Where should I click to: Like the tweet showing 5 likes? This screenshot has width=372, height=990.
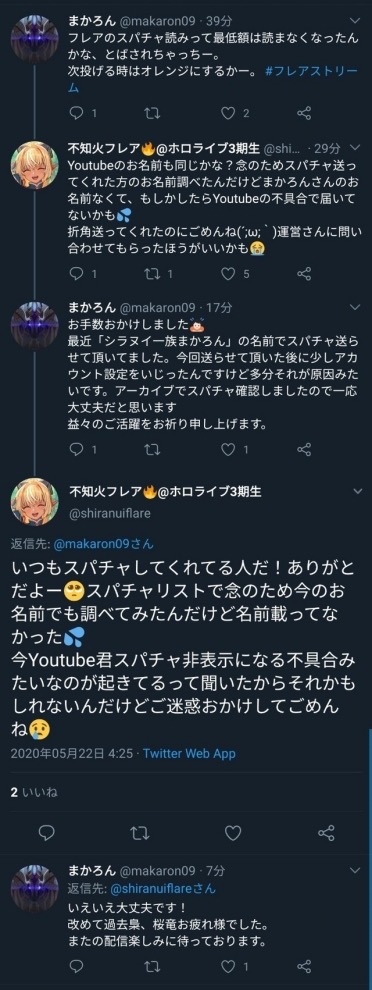228,274
